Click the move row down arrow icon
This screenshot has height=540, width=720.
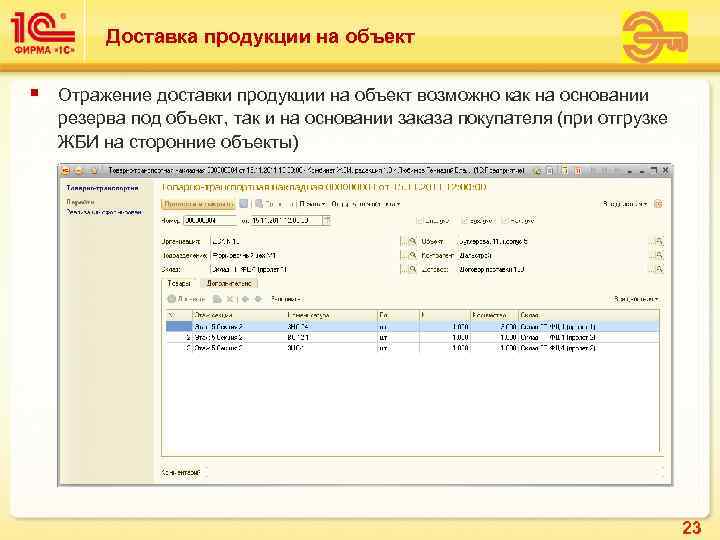coord(258,299)
